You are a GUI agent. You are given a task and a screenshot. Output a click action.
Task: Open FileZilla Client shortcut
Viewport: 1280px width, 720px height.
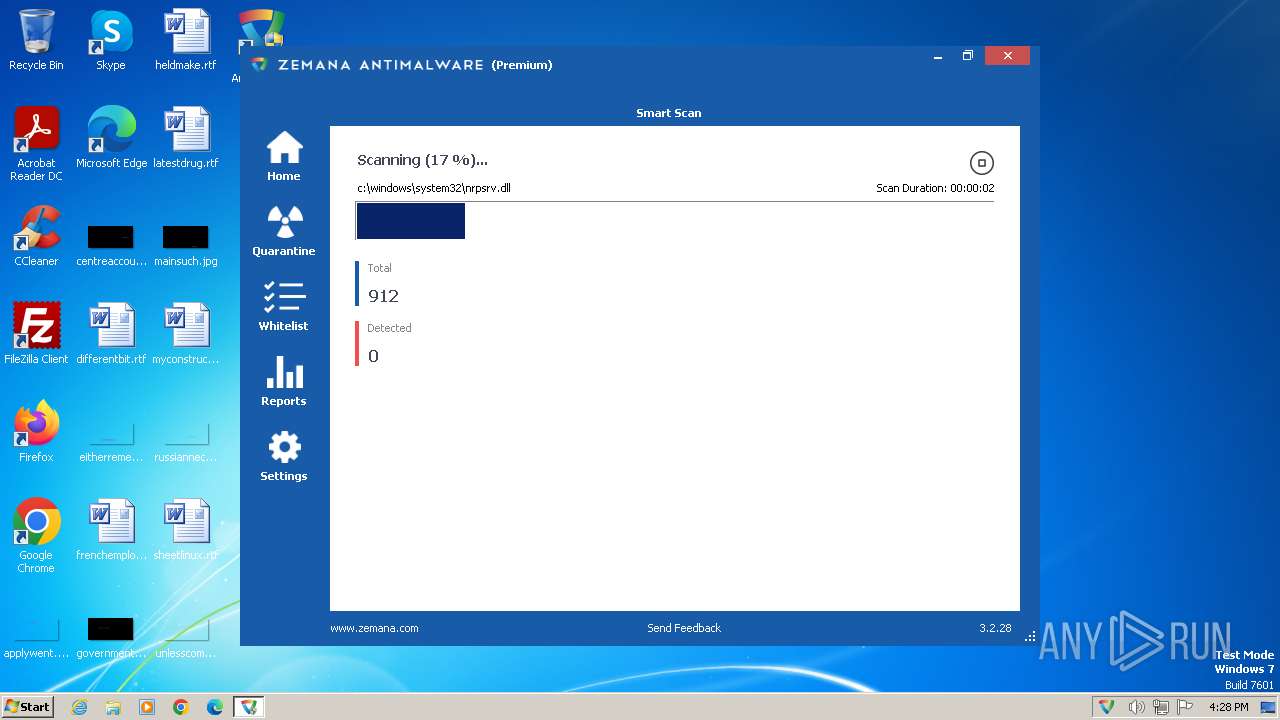[36, 334]
